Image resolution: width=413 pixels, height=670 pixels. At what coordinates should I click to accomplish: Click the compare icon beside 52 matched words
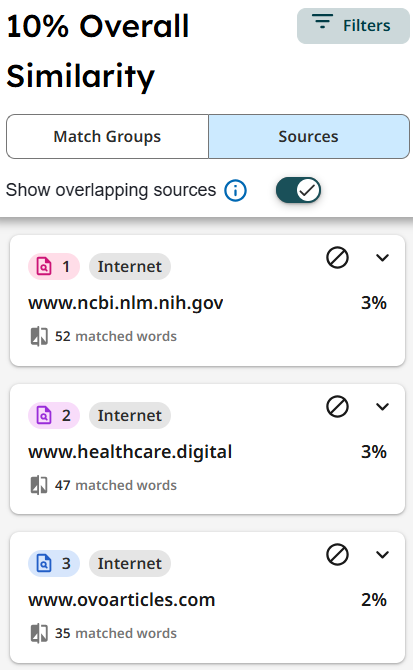[x=39, y=336]
